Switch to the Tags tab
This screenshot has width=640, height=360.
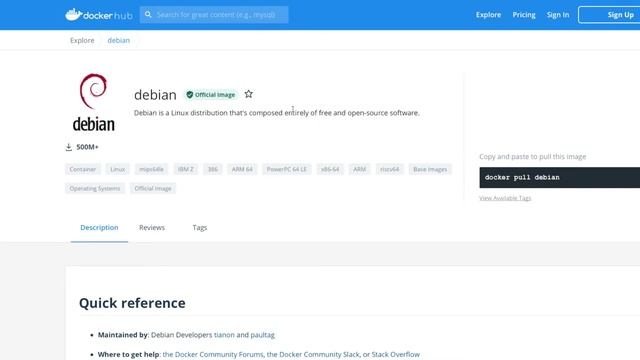(x=200, y=228)
